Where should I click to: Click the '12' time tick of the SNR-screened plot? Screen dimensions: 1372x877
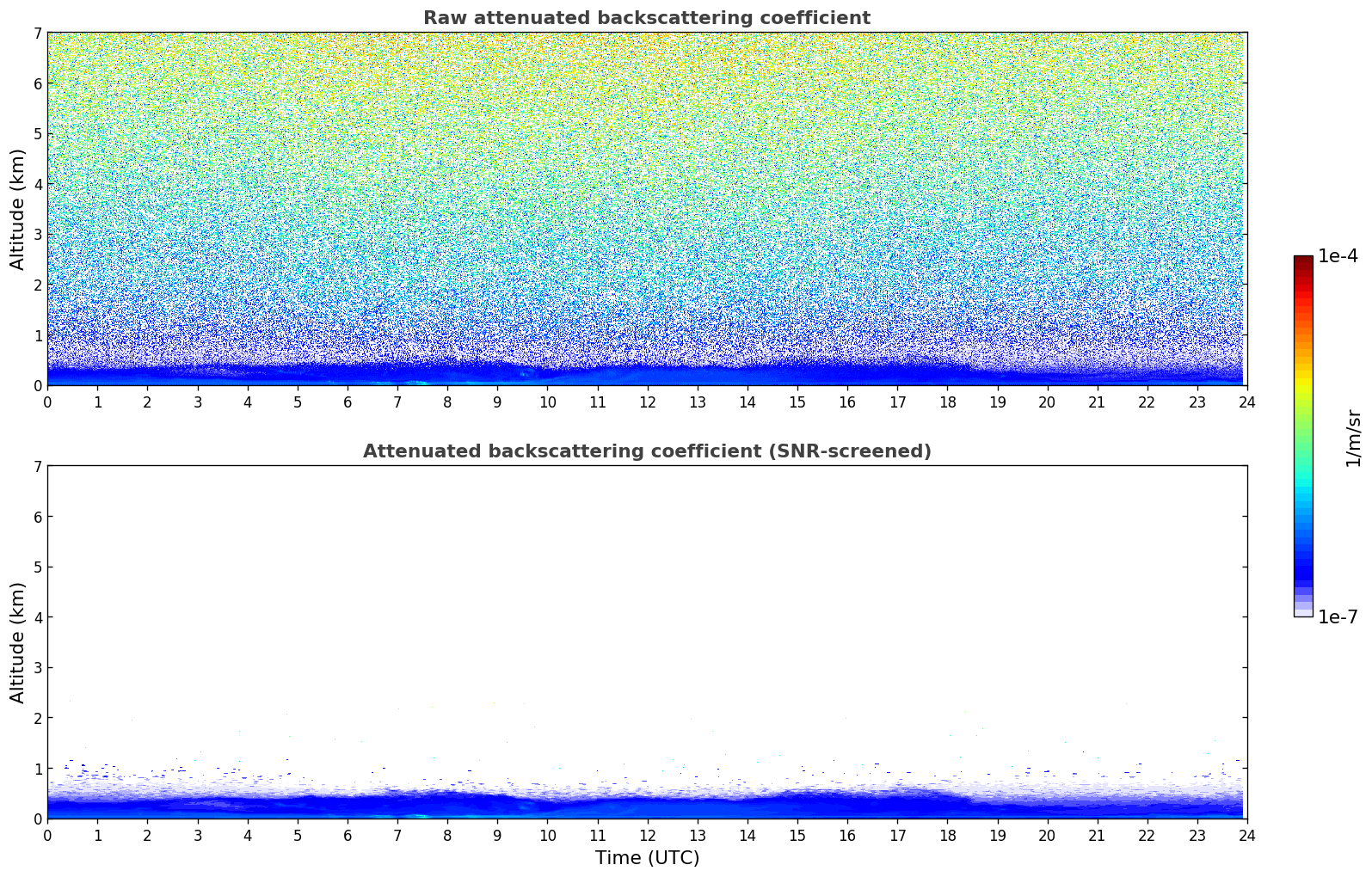point(647,835)
